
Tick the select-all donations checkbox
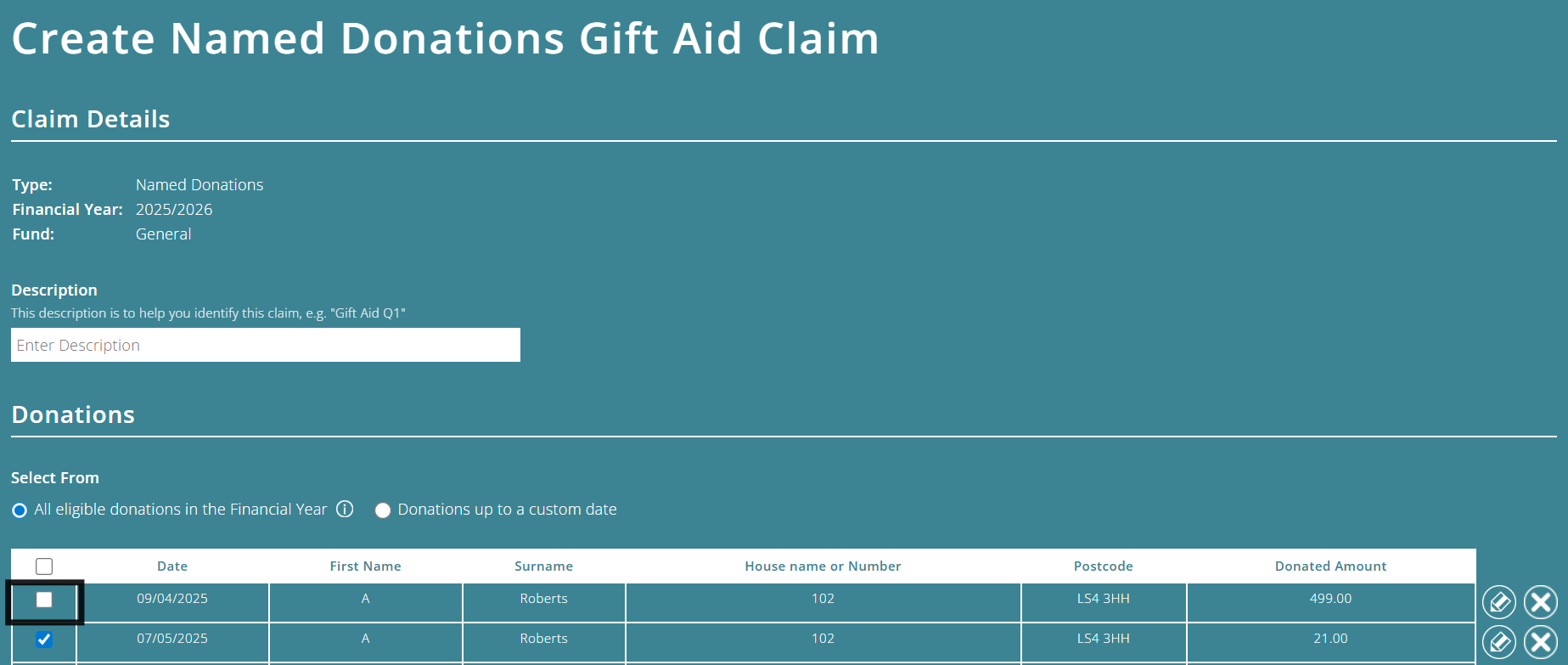(45, 565)
